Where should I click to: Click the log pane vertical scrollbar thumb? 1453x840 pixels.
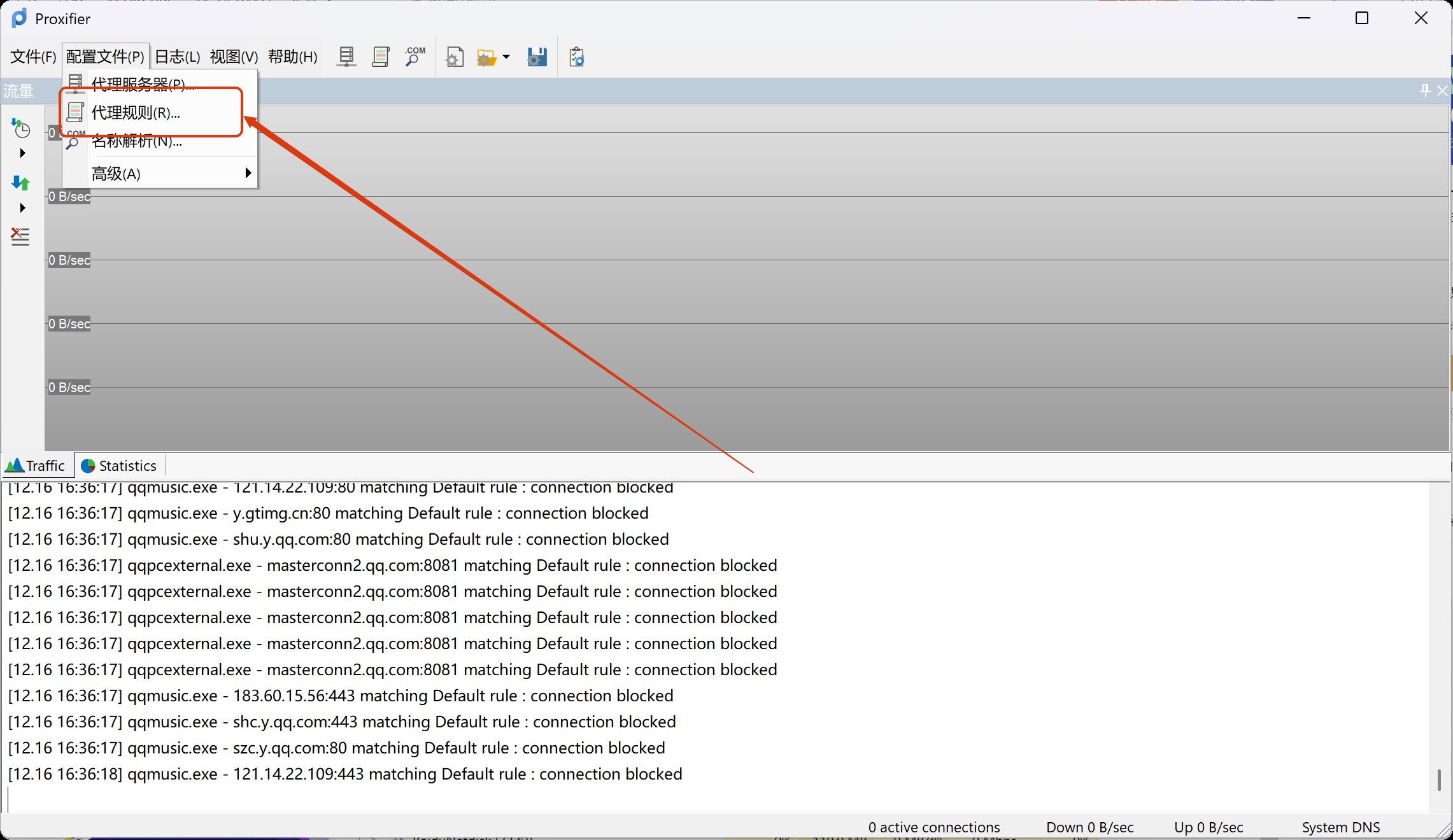click(x=1439, y=780)
